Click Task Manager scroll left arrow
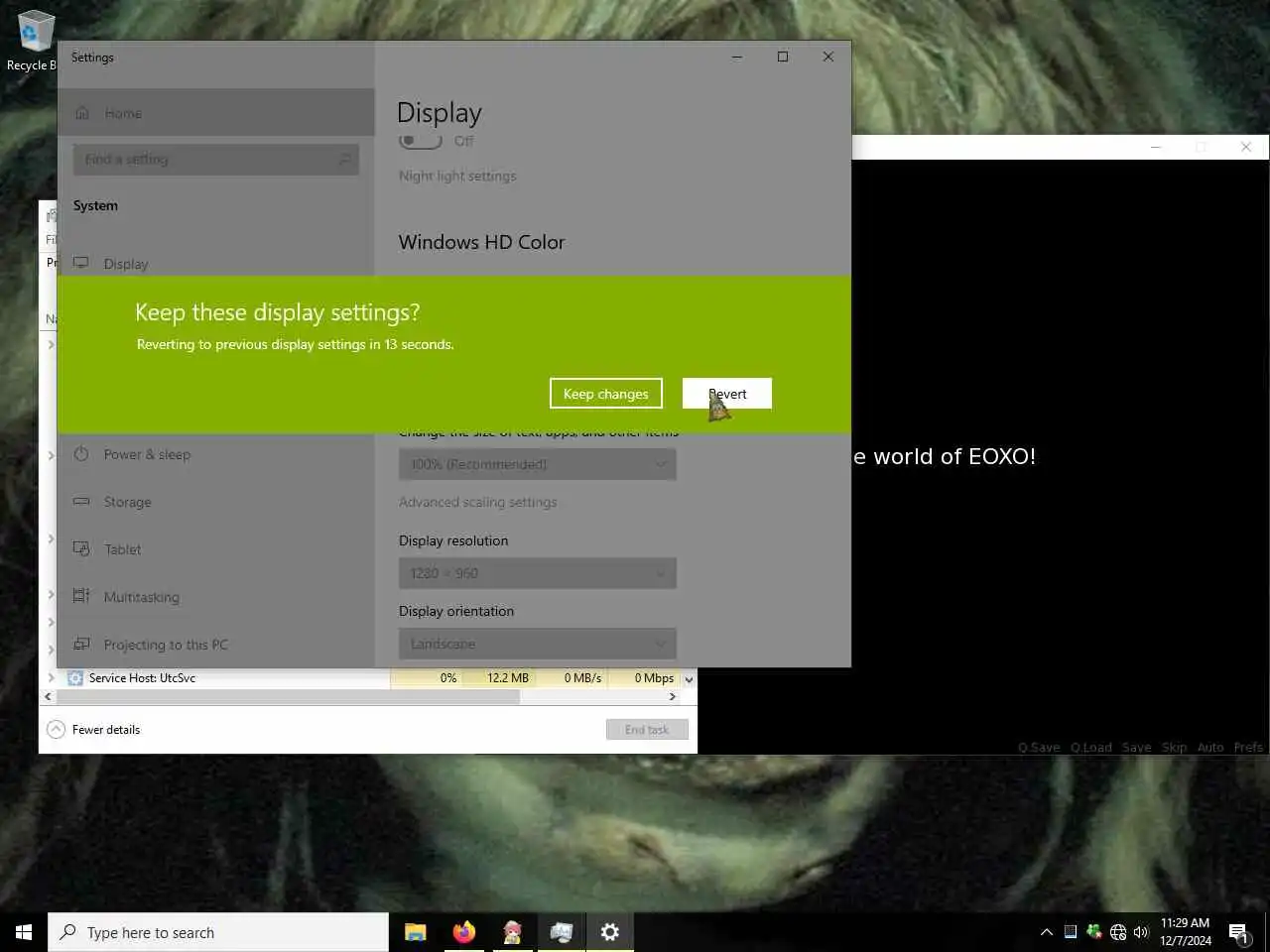The height and width of the screenshot is (952, 1270). [x=48, y=696]
